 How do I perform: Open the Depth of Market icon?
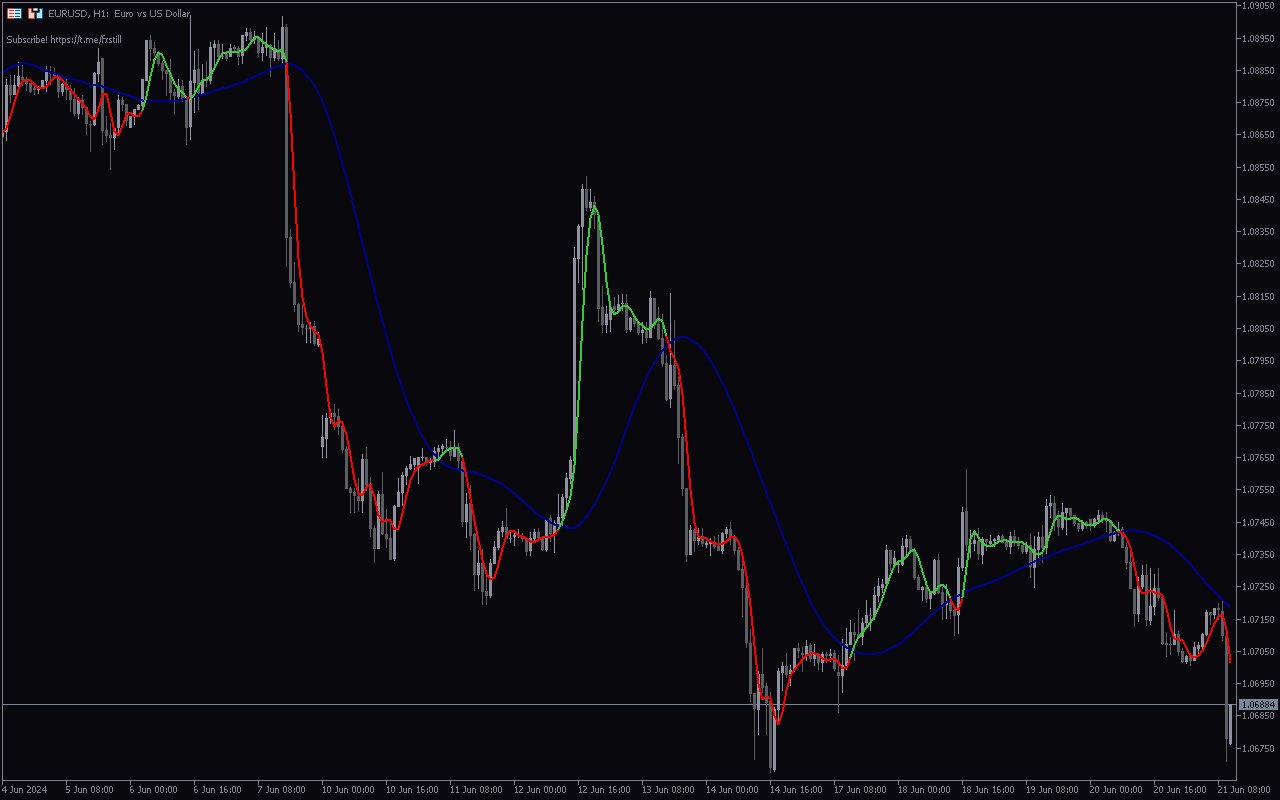coord(14,13)
